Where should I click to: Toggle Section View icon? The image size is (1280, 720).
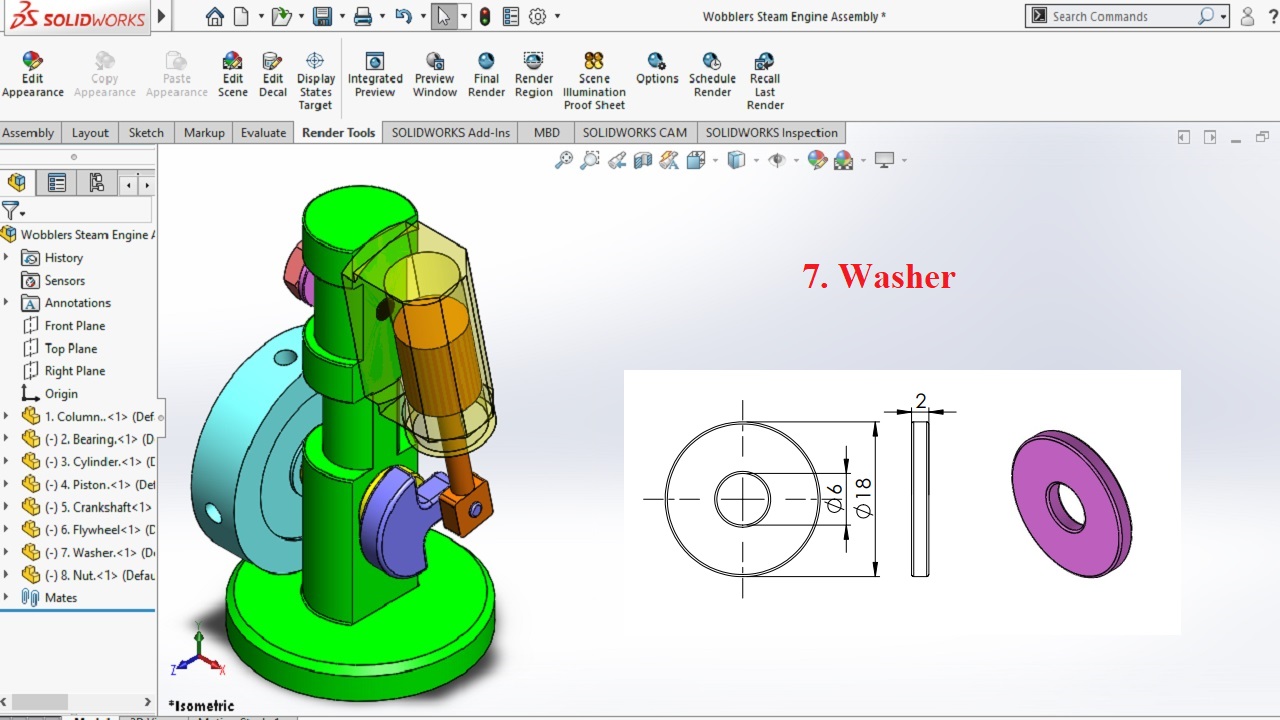pyautogui.click(x=643, y=160)
